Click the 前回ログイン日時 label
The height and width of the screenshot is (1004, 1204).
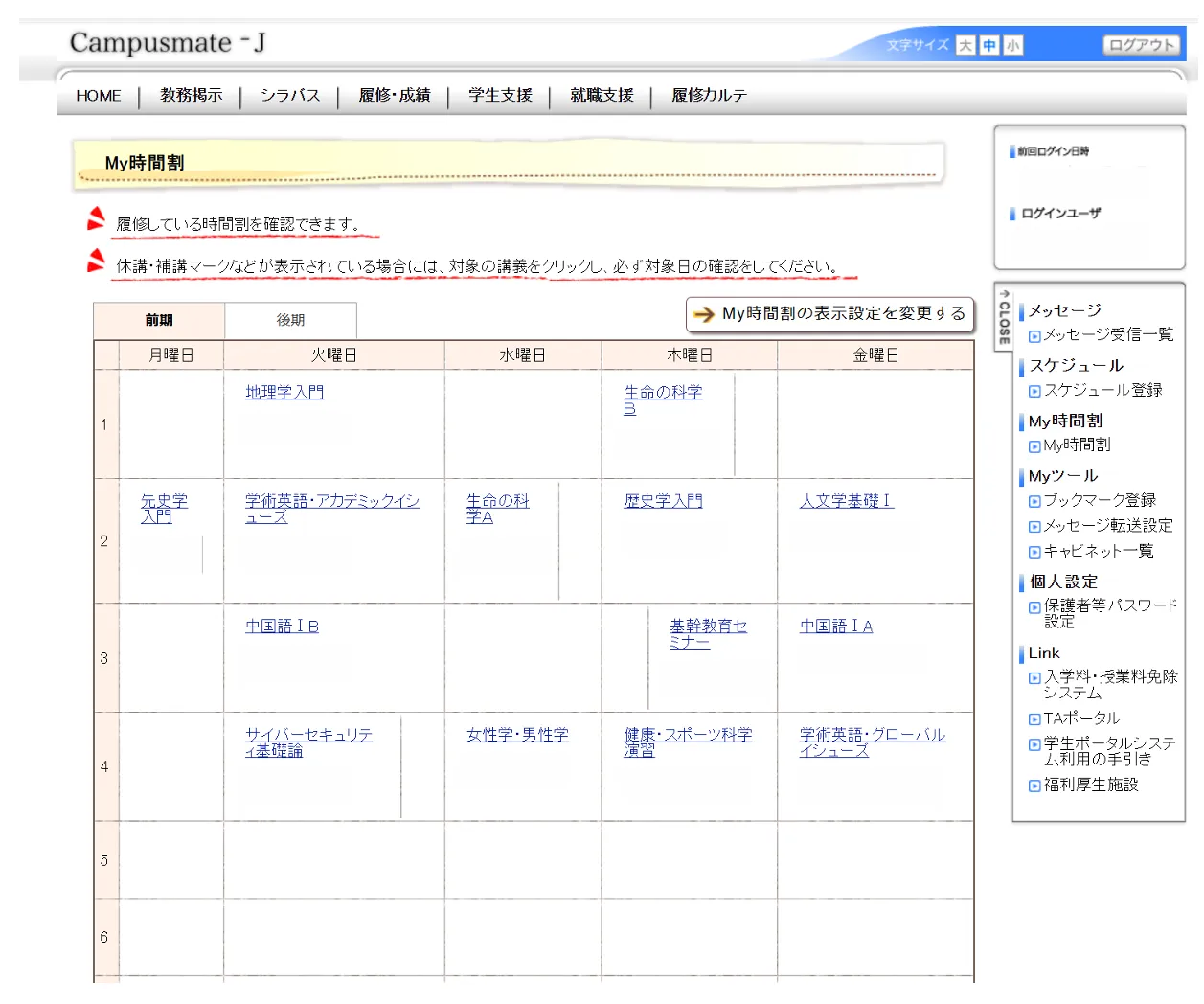(1053, 151)
